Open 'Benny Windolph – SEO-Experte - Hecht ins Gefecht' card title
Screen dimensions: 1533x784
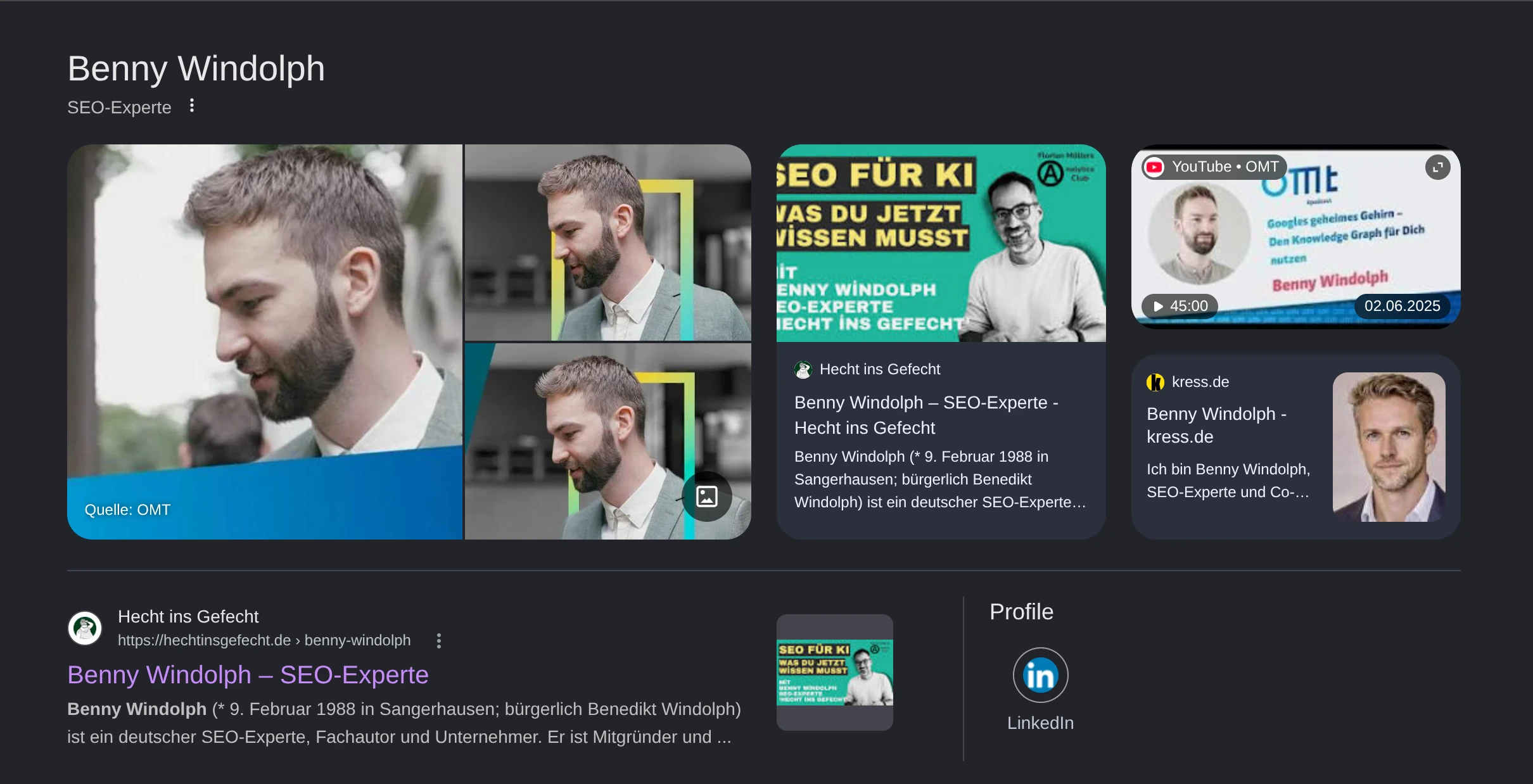pos(926,415)
